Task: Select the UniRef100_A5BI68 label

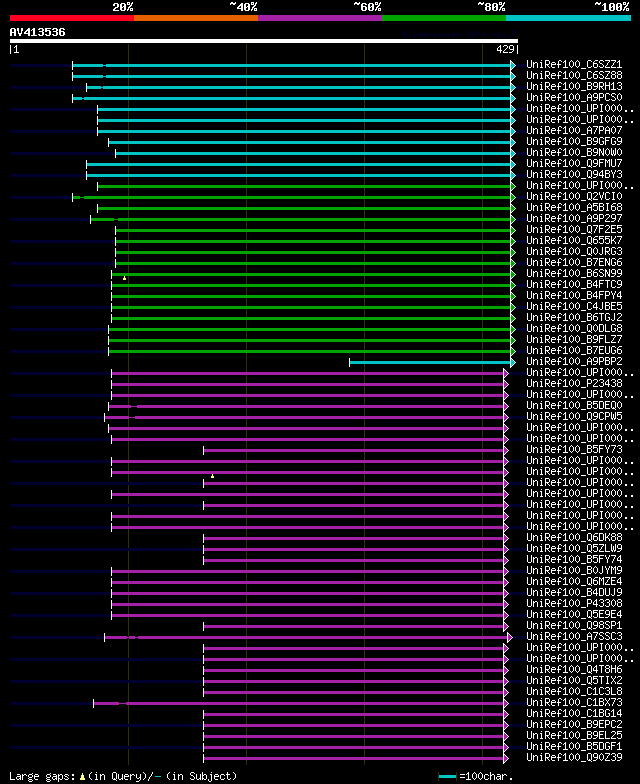Action: [x=574, y=208]
